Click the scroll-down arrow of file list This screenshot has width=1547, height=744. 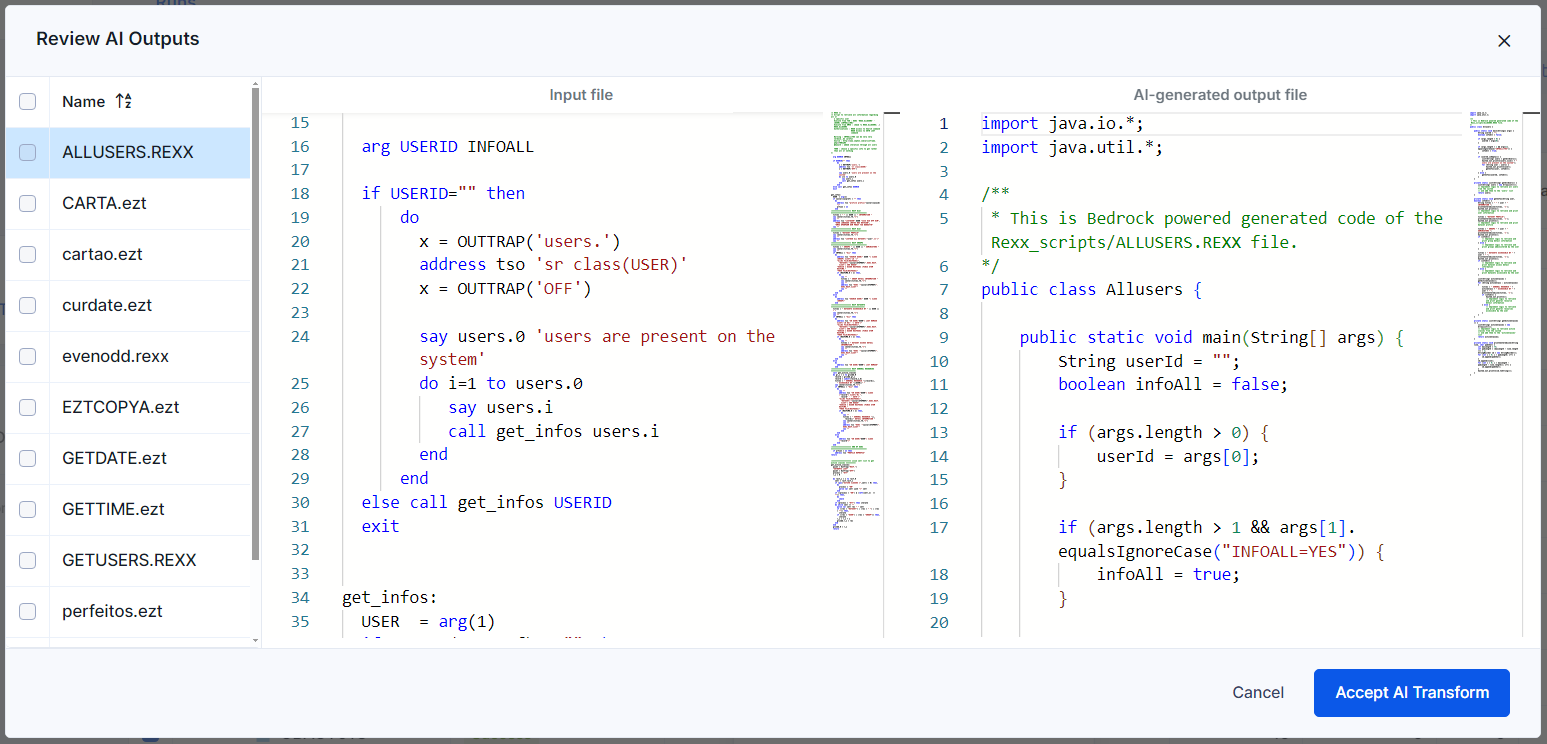click(256, 640)
